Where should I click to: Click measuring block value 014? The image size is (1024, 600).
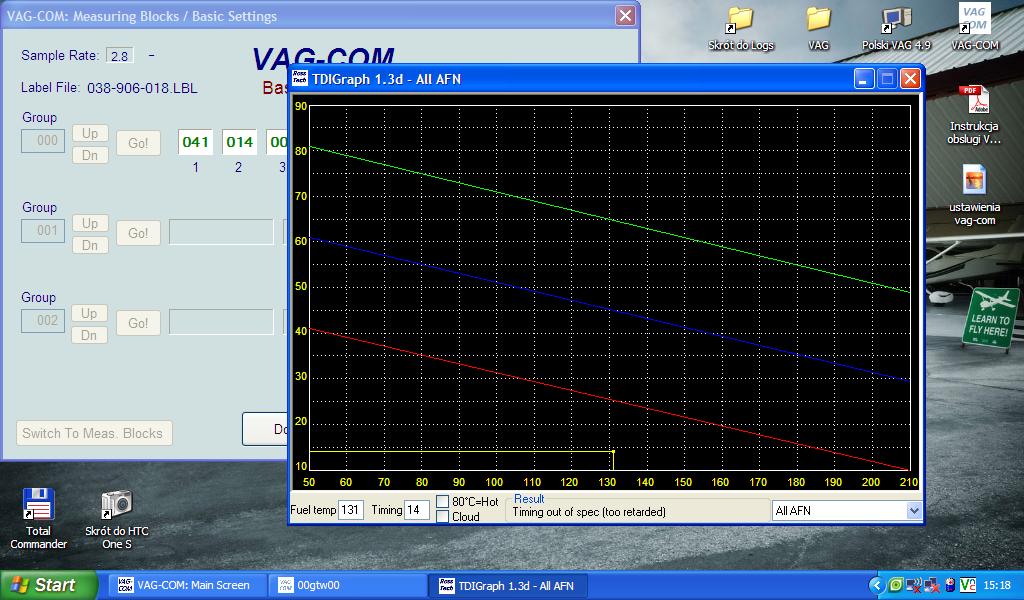coord(240,142)
